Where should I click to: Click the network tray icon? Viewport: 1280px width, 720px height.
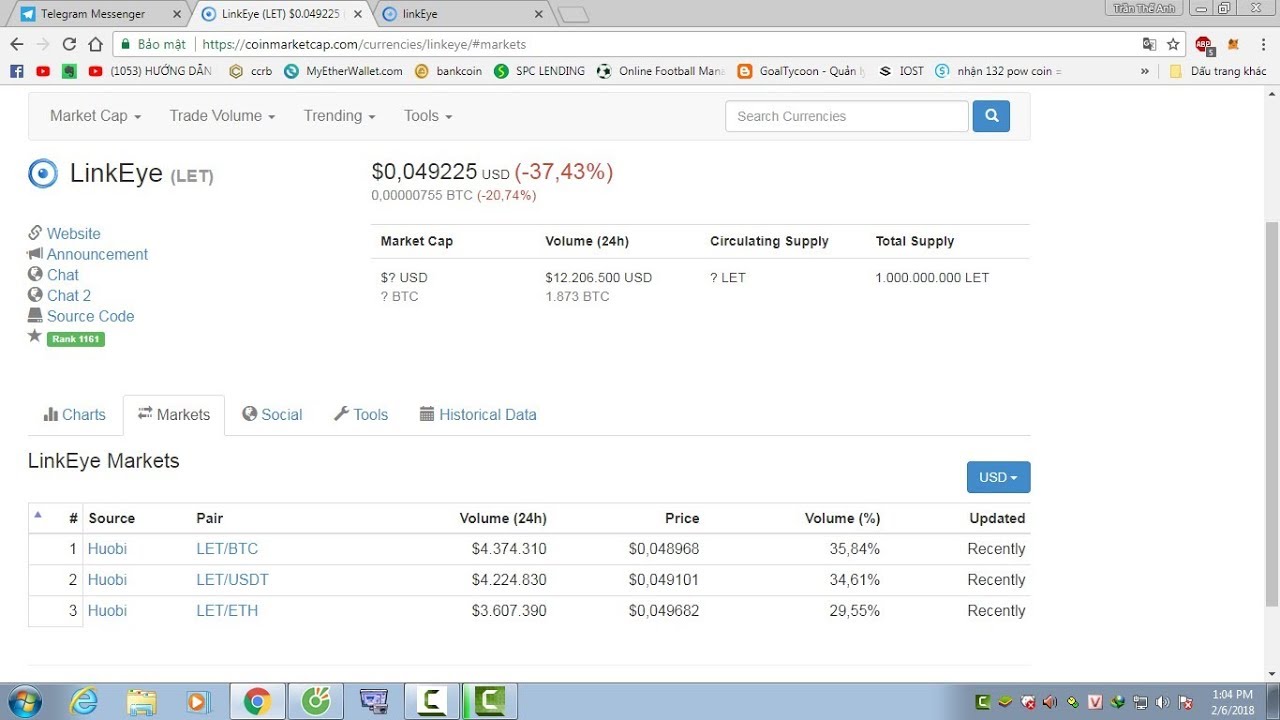point(1140,702)
